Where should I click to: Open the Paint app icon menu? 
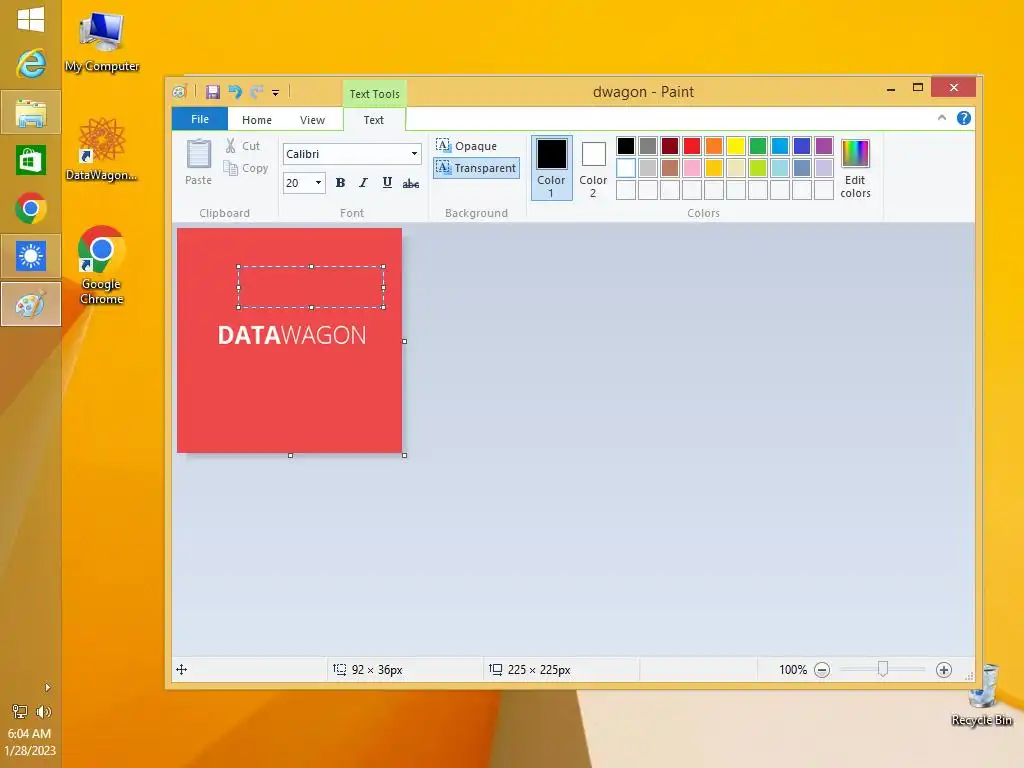click(x=180, y=92)
